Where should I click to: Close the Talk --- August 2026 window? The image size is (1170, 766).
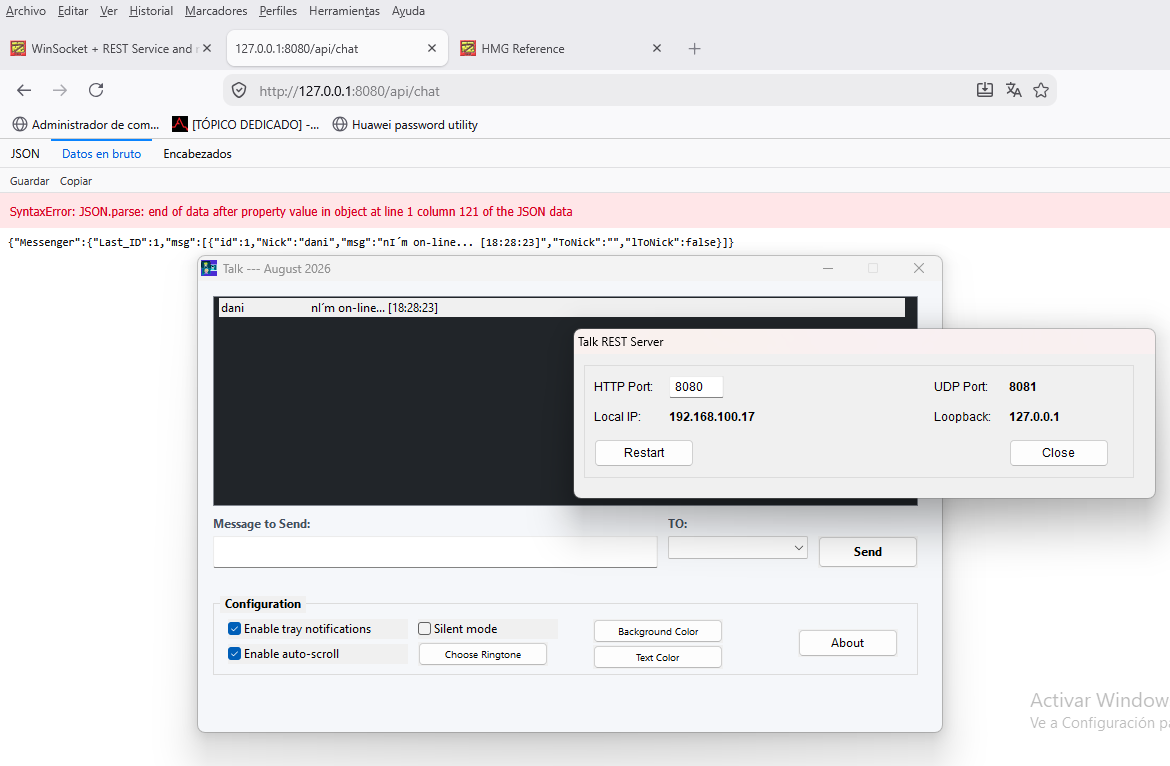[919, 269]
